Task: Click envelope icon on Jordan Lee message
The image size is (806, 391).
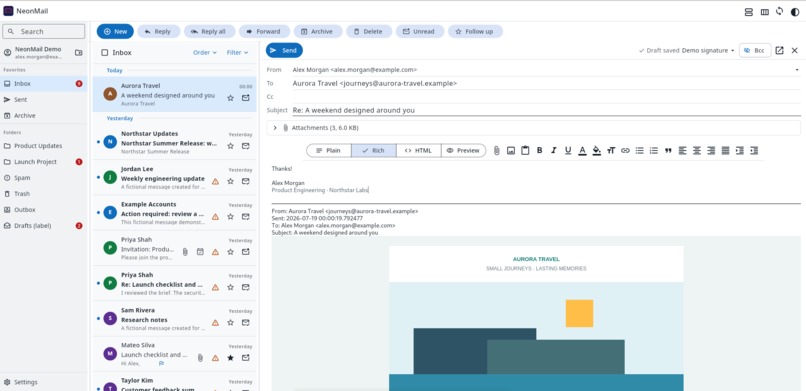Action: coord(246,181)
